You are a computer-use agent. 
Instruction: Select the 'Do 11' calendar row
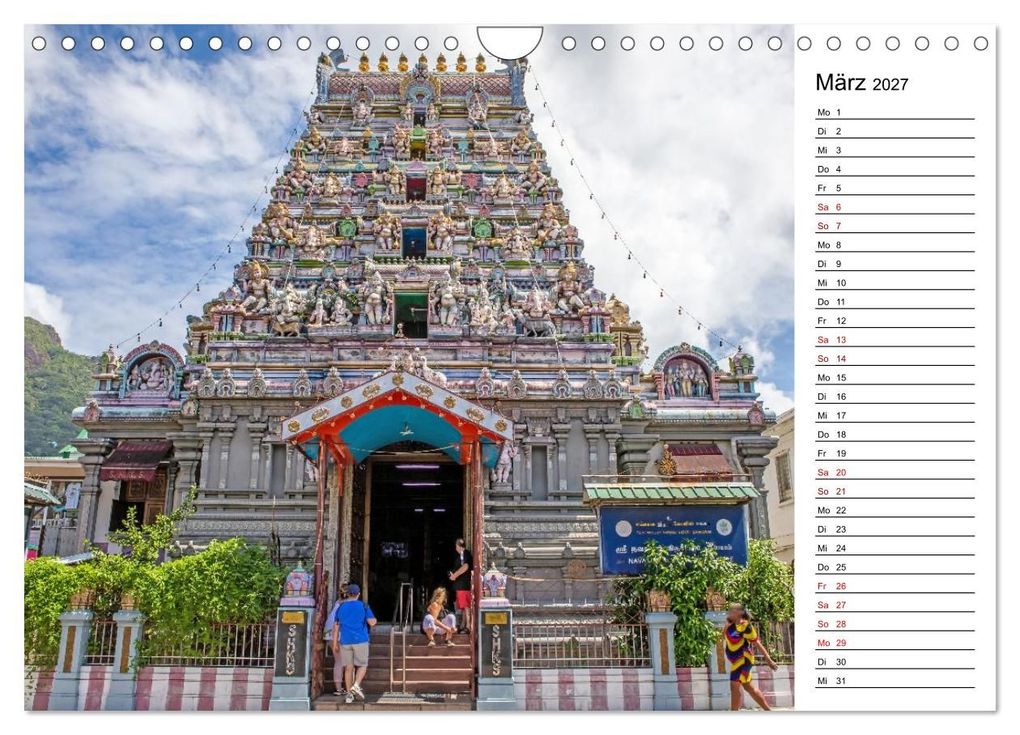tap(895, 301)
